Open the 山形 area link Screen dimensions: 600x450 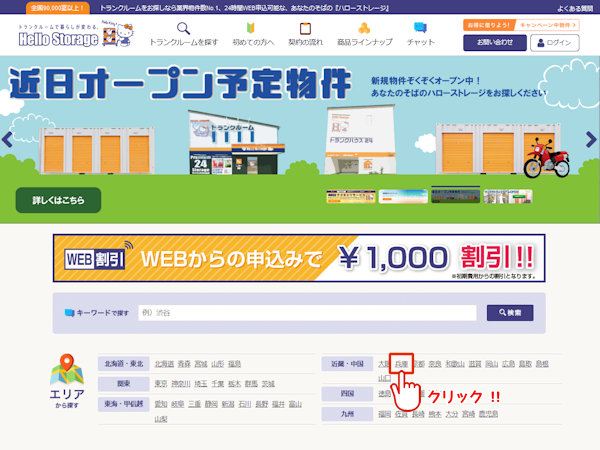tap(218, 364)
